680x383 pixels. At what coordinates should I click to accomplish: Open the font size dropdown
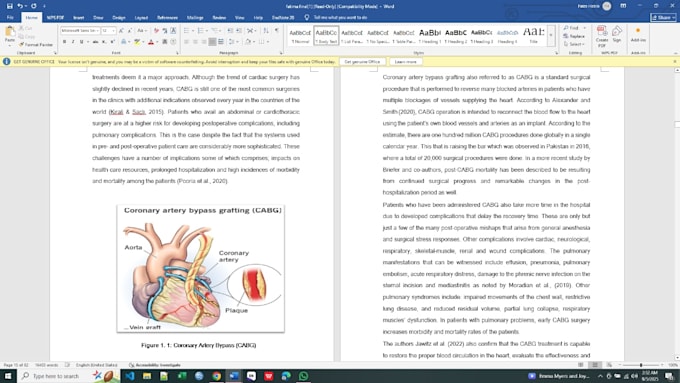(x=114, y=30)
